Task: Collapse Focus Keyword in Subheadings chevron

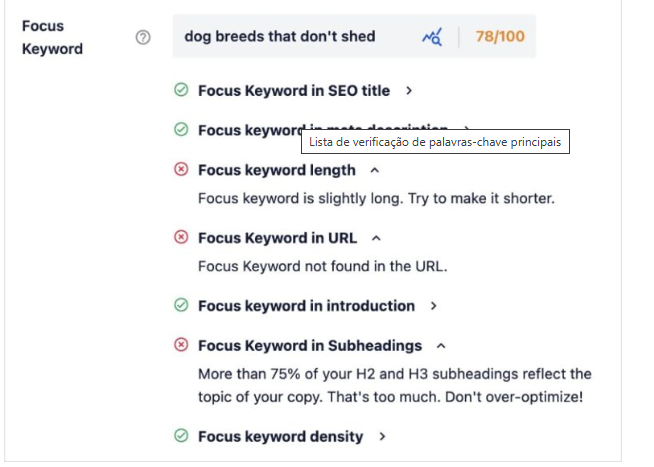Action: [441, 346]
